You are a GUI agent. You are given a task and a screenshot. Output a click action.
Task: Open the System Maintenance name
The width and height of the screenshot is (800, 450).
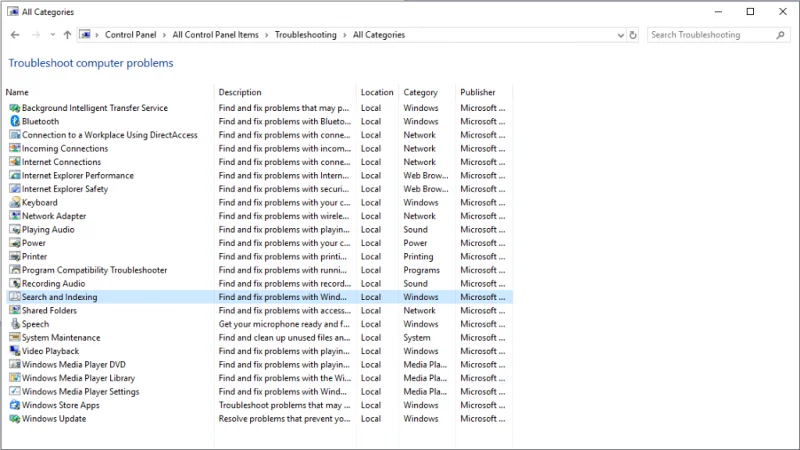[x=61, y=337]
